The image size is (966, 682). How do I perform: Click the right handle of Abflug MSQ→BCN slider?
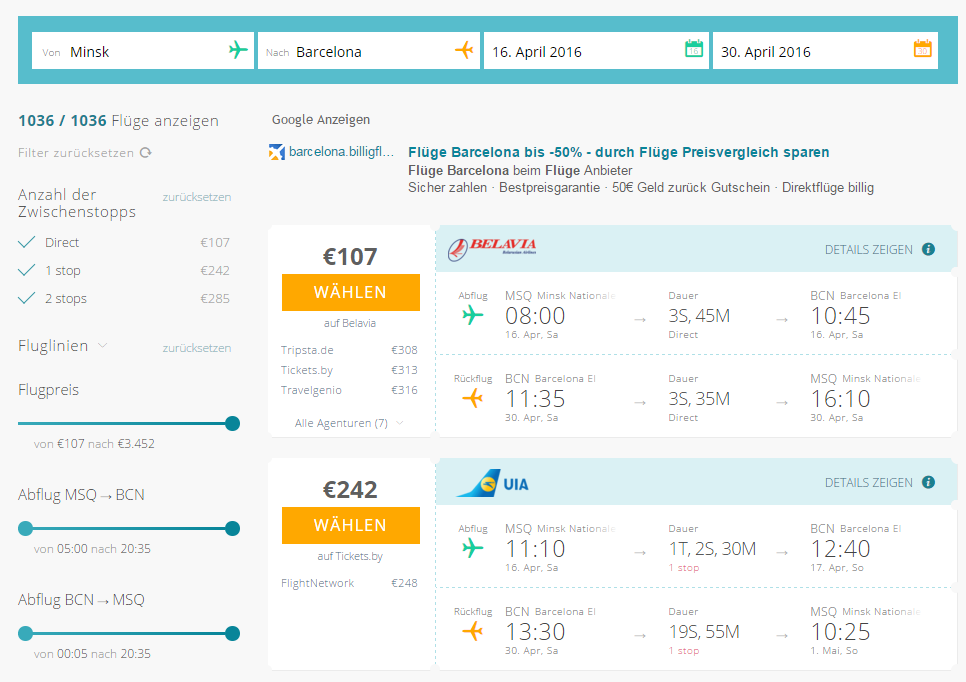click(x=232, y=529)
